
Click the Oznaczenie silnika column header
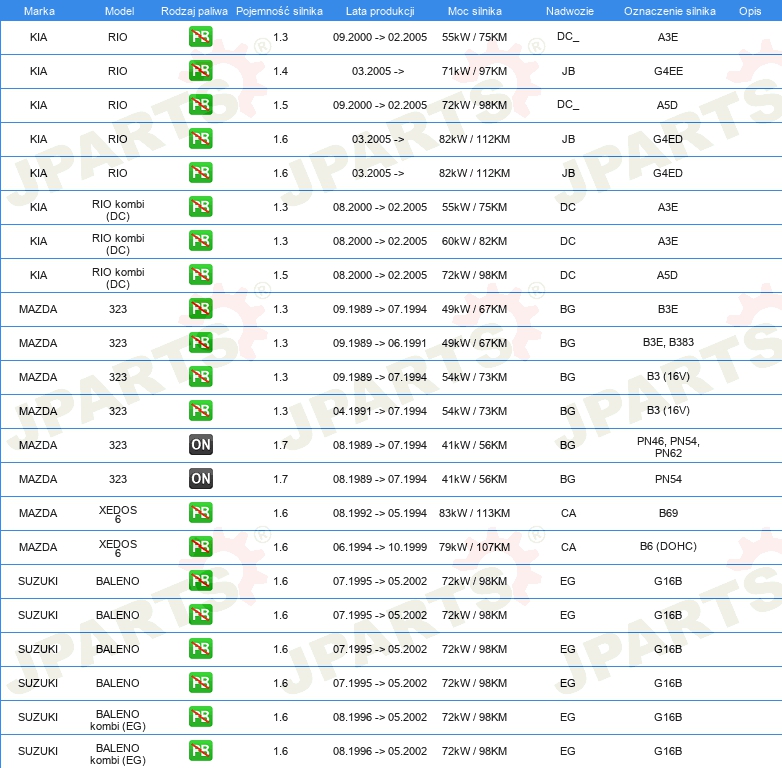[x=669, y=11]
